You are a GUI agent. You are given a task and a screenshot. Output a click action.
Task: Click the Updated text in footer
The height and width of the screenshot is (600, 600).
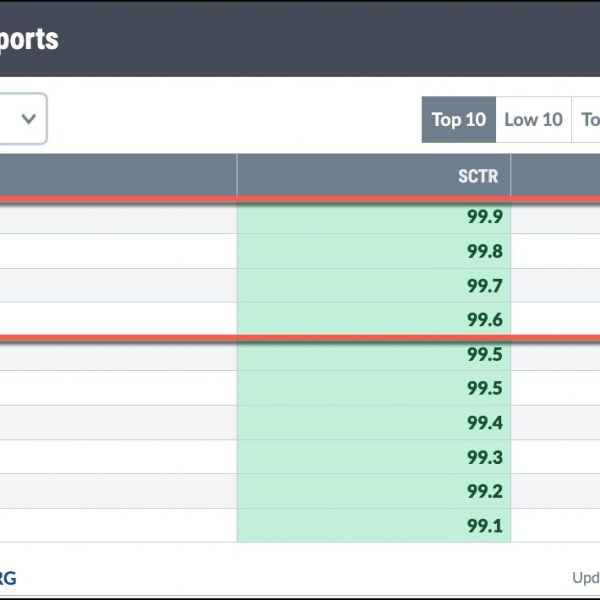pos(586,578)
